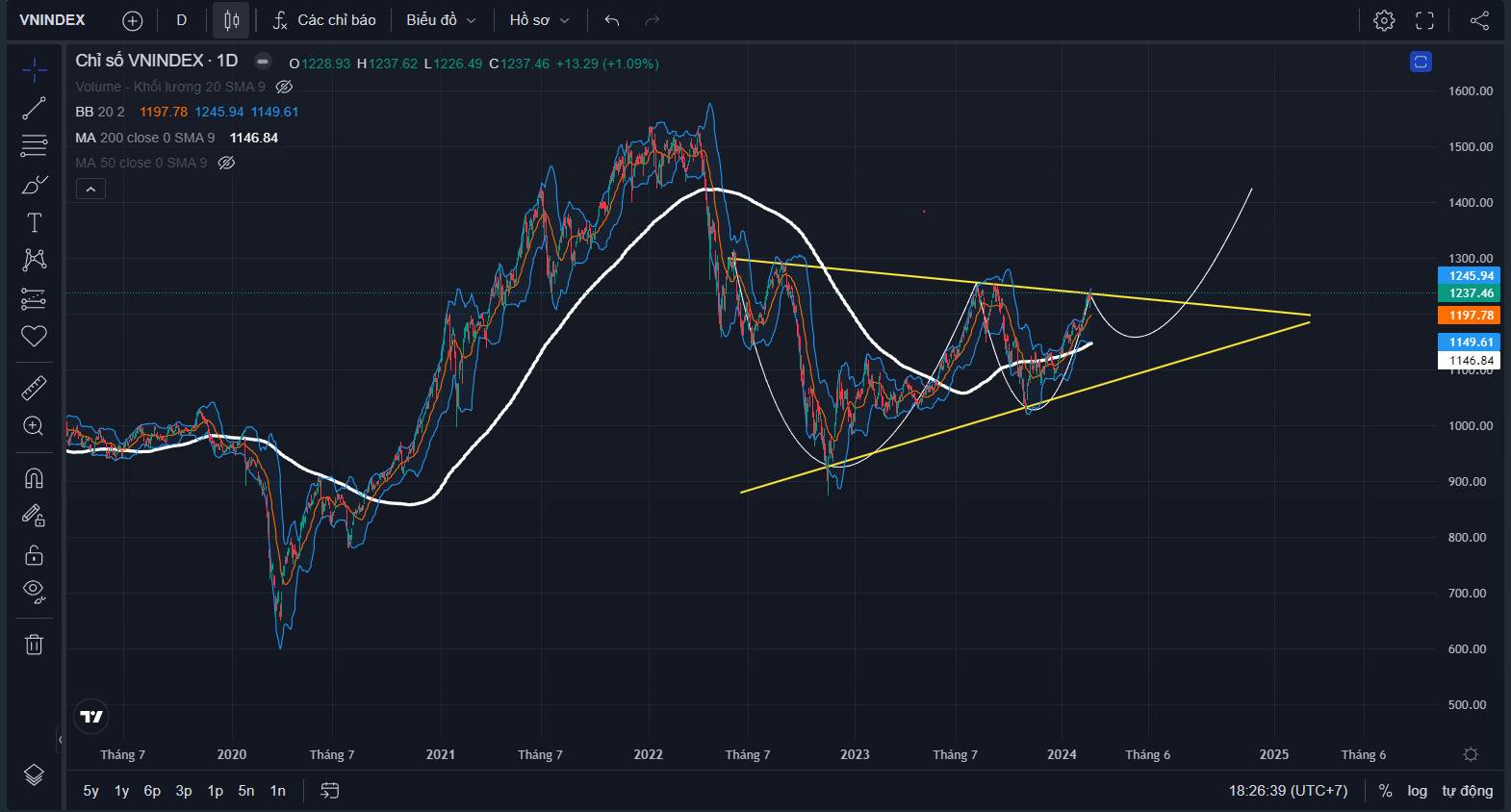The height and width of the screenshot is (812, 1511).
Task: Collapse the indicator legend
Action: 90,190
